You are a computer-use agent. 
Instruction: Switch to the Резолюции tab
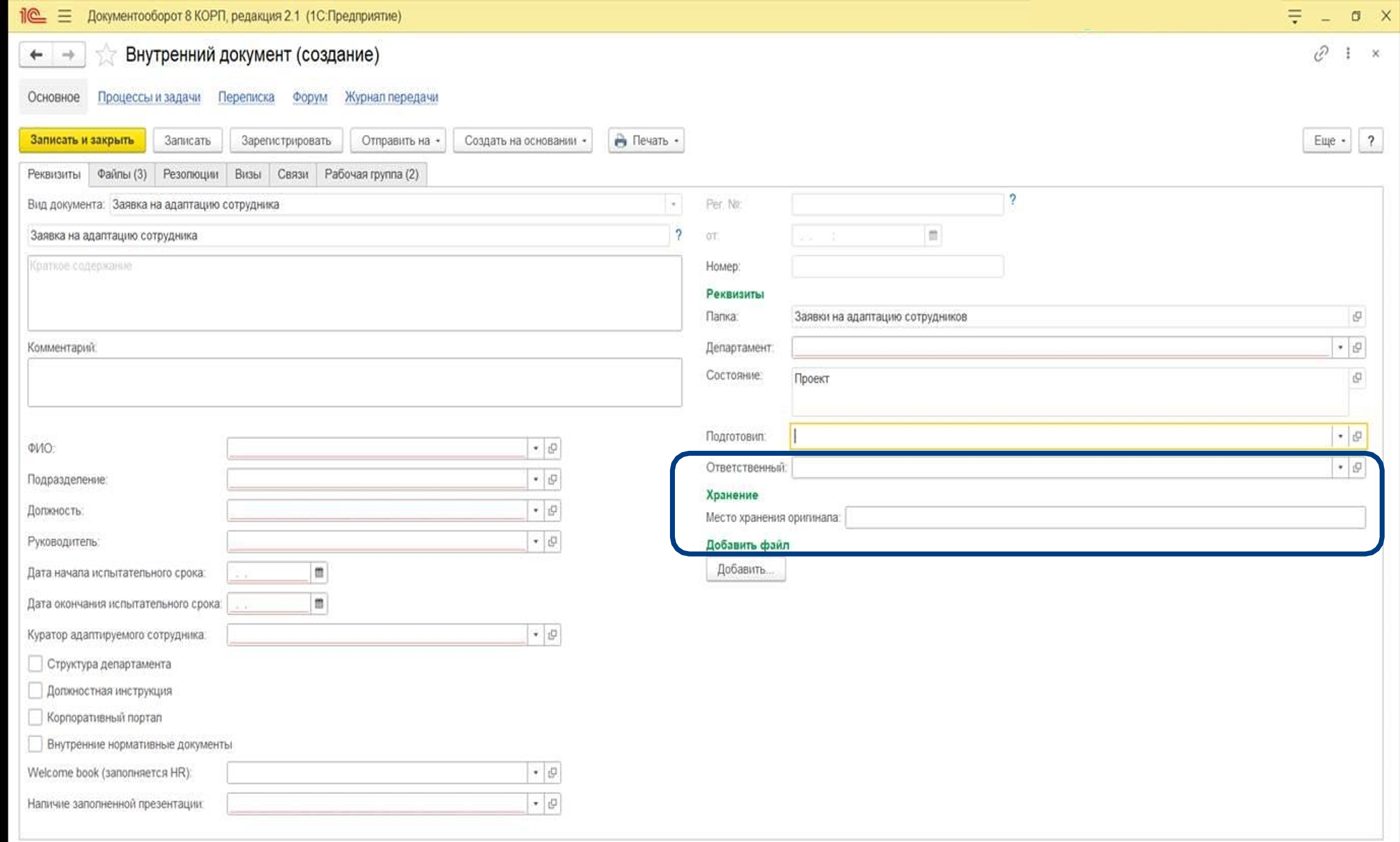click(191, 174)
